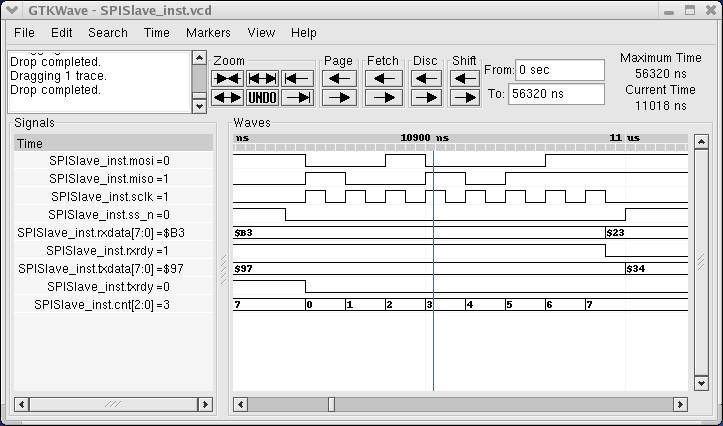Click the Fetch left arrow
Image resolution: width=723 pixels, height=426 pixels.
tap(383, 78)
